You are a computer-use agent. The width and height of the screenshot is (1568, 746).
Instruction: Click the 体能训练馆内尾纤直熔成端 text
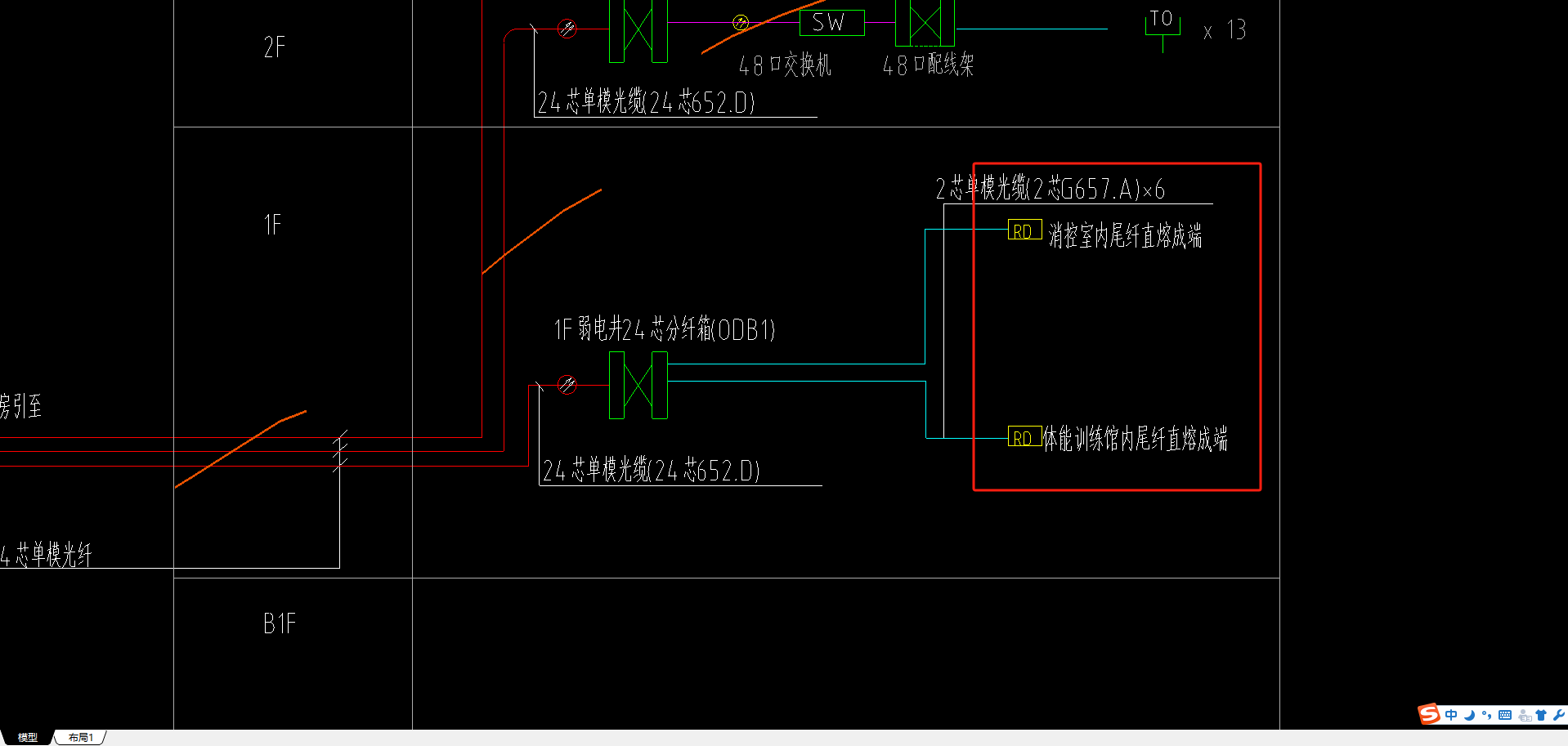click(x=1135, y=439)
